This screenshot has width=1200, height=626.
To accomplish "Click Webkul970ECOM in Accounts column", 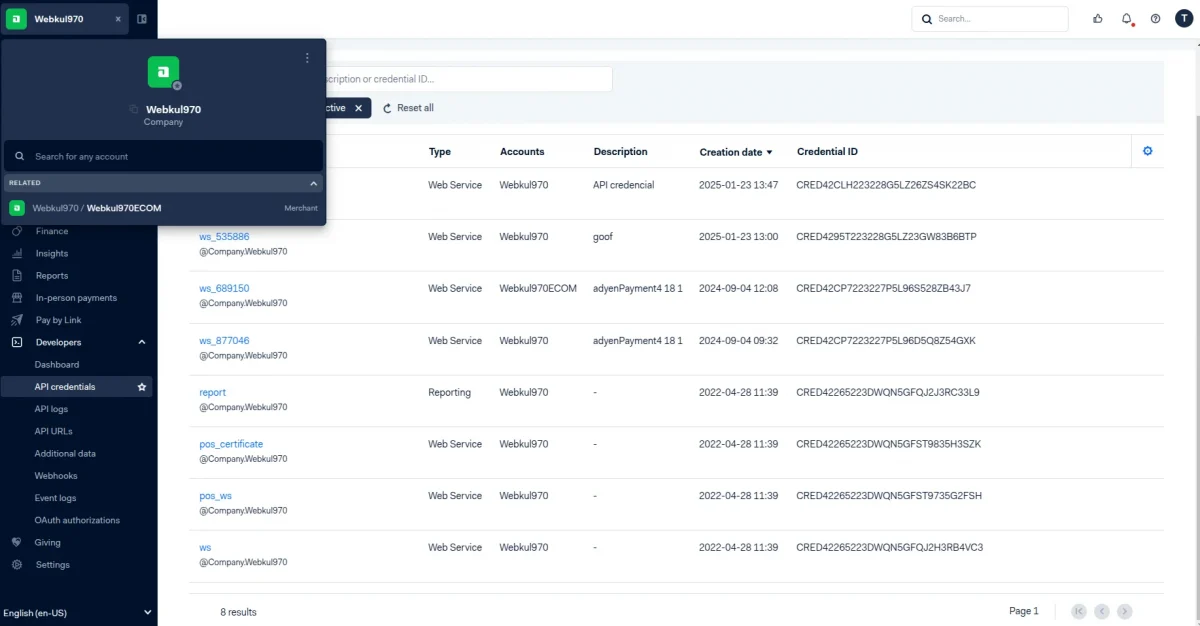I will (x=538, y=288).
